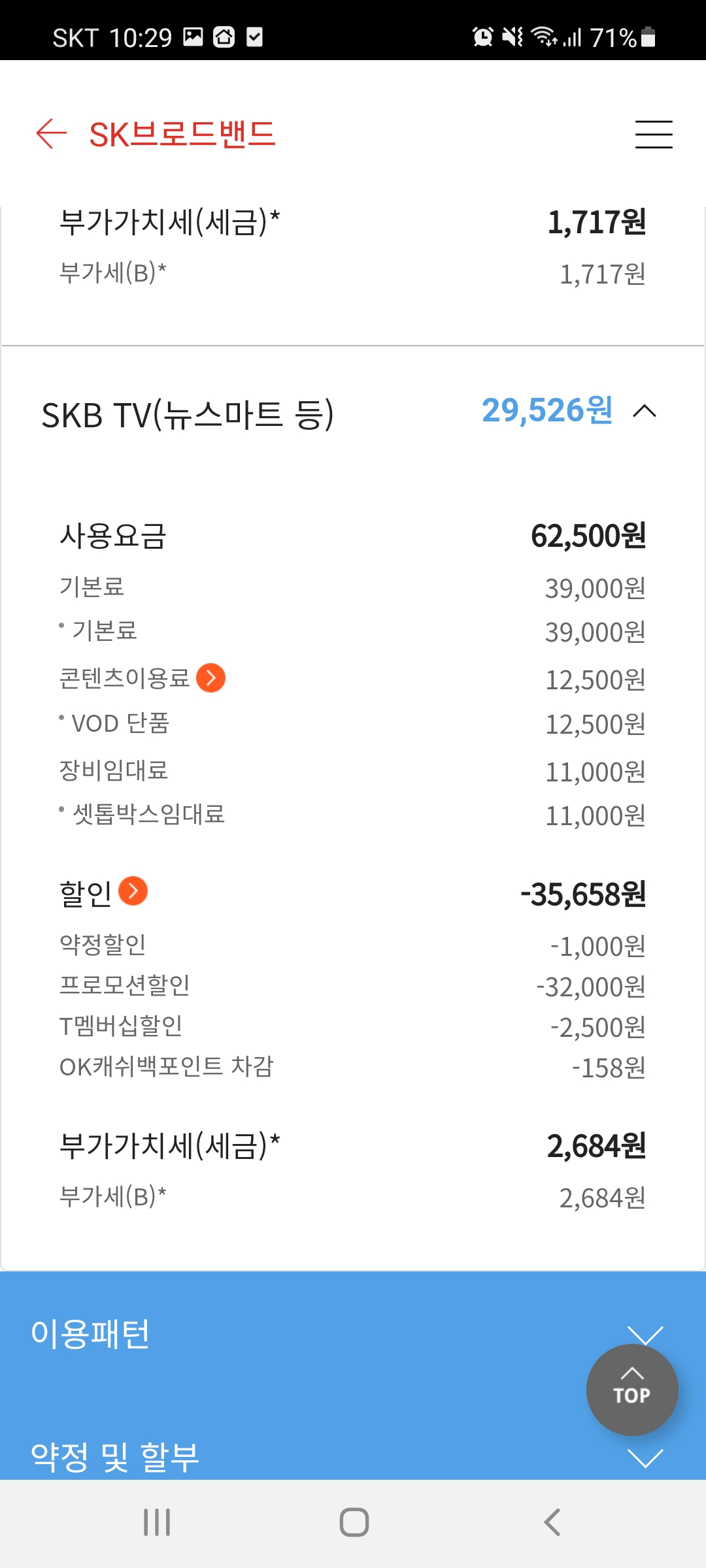
Task: Collapse the SKB TV section chevron
Action: click(645, 412)
